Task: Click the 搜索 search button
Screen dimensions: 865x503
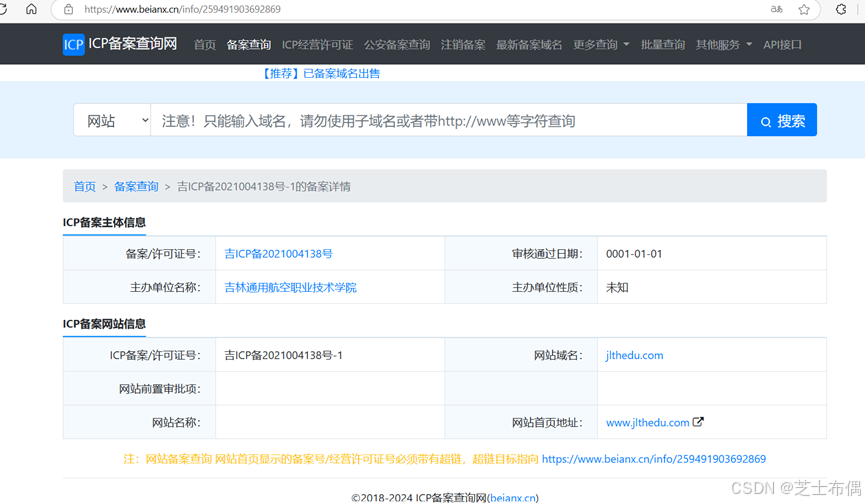Action: click(782, 120)
